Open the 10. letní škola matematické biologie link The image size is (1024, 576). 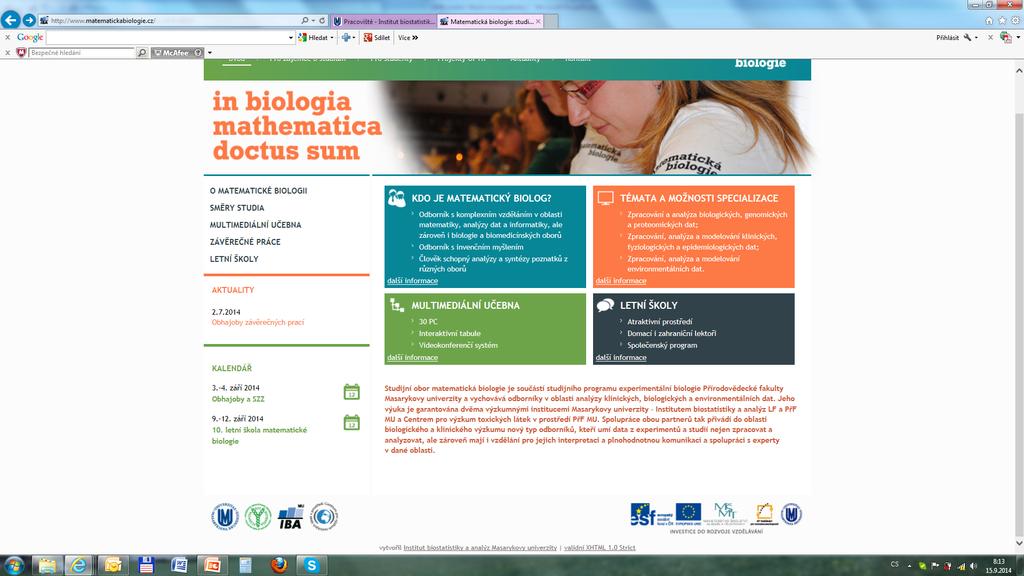pyautogui.click(x=259, y=436)
